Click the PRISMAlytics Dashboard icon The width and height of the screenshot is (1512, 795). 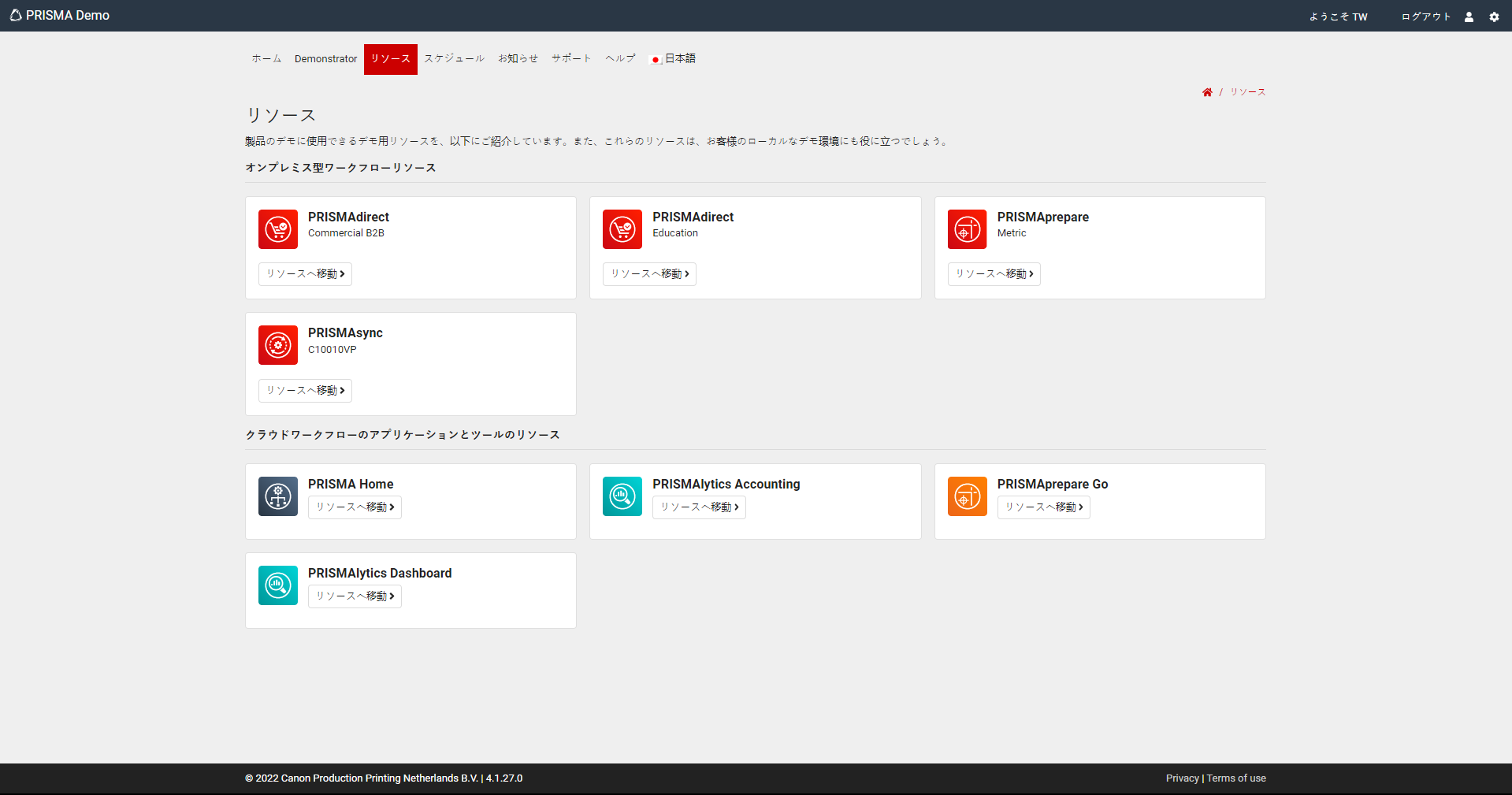point(278,585)
